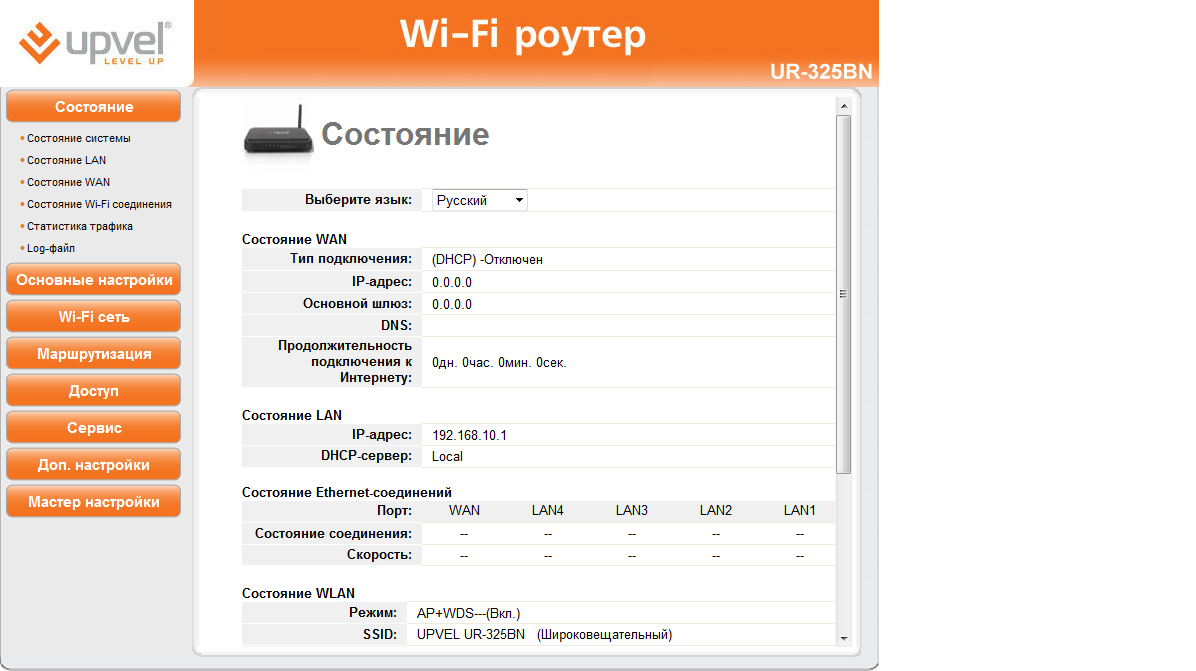Click the WAN port column header
This screenshot has height=671, width=1196.
pyautogui.click(x=465, y=510)
